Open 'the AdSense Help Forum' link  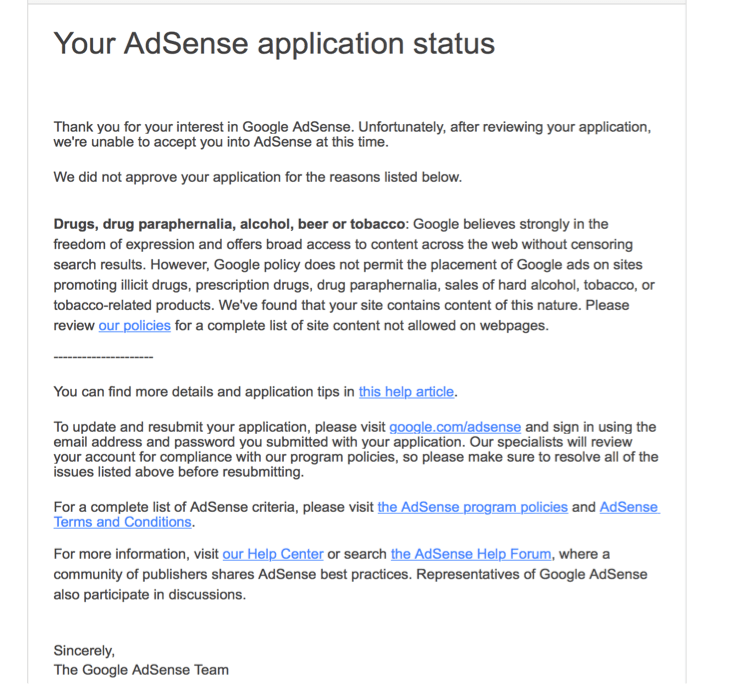click(x=471, y=554)
